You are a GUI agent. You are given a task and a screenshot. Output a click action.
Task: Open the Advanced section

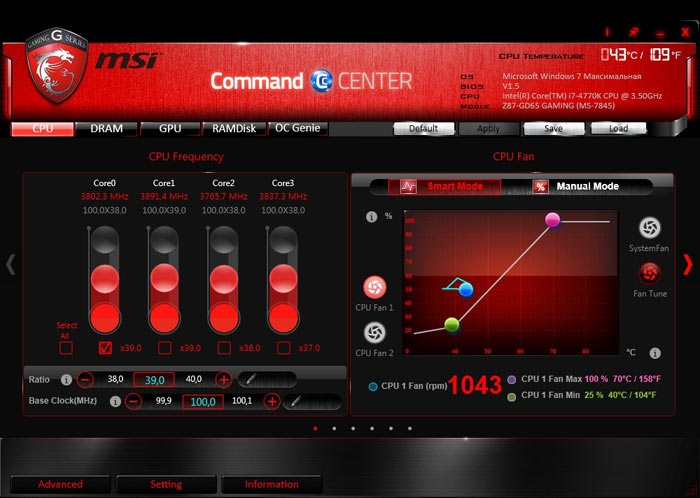(60, 485)
